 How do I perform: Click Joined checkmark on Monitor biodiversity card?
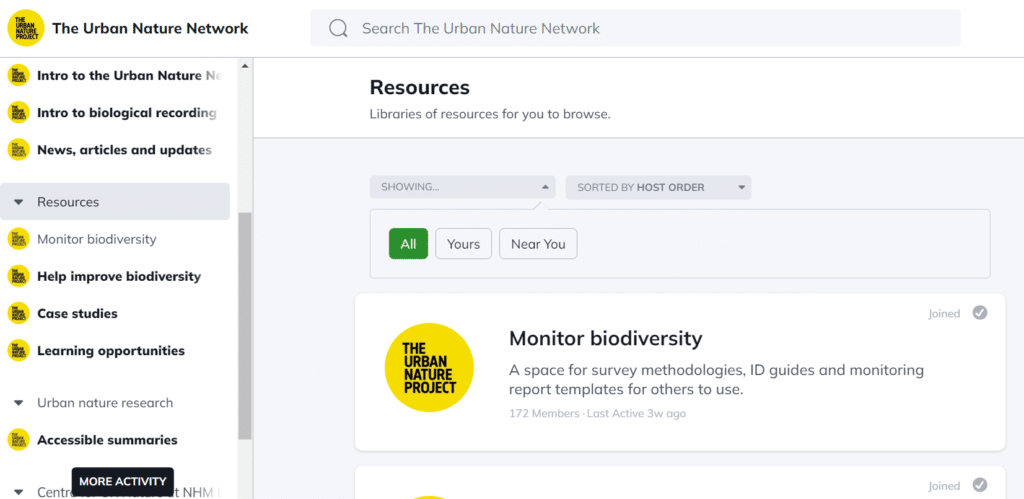tap(980, 313)
